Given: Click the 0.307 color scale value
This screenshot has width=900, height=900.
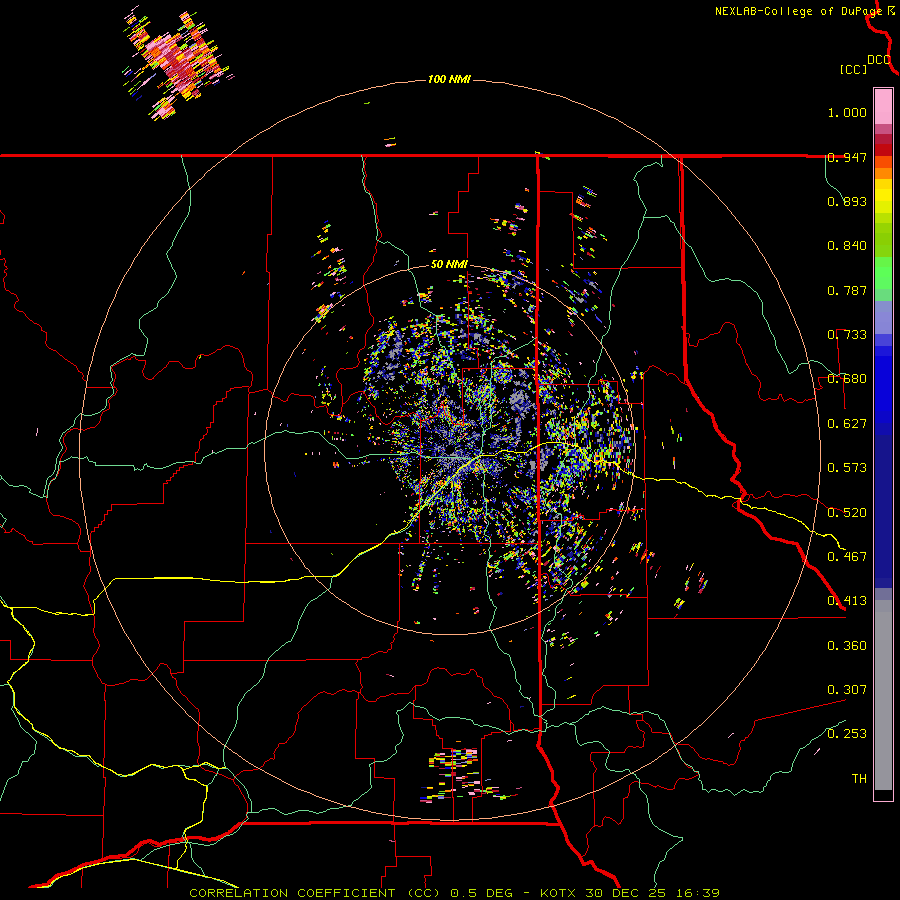Looking at the screenshot, I should click(847, 690).
